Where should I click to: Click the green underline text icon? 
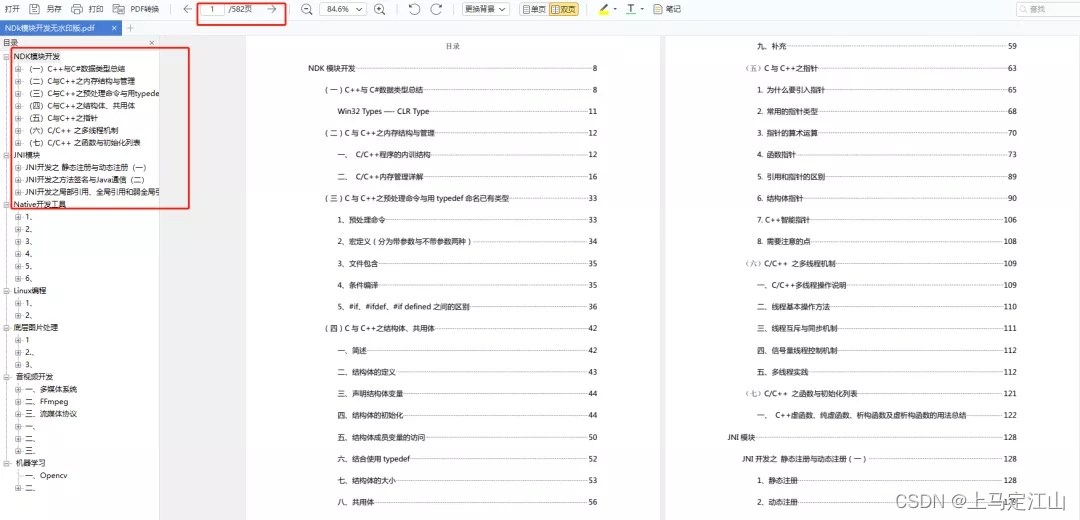coord(631,9)
